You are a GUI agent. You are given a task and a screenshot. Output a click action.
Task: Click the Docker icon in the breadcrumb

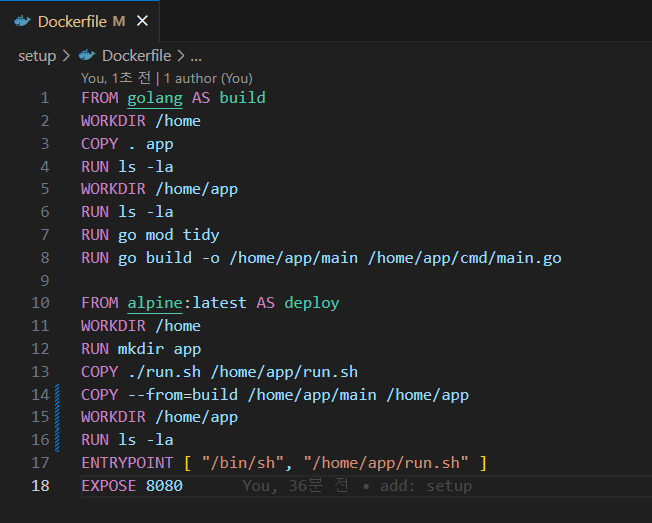click(87, 56)
